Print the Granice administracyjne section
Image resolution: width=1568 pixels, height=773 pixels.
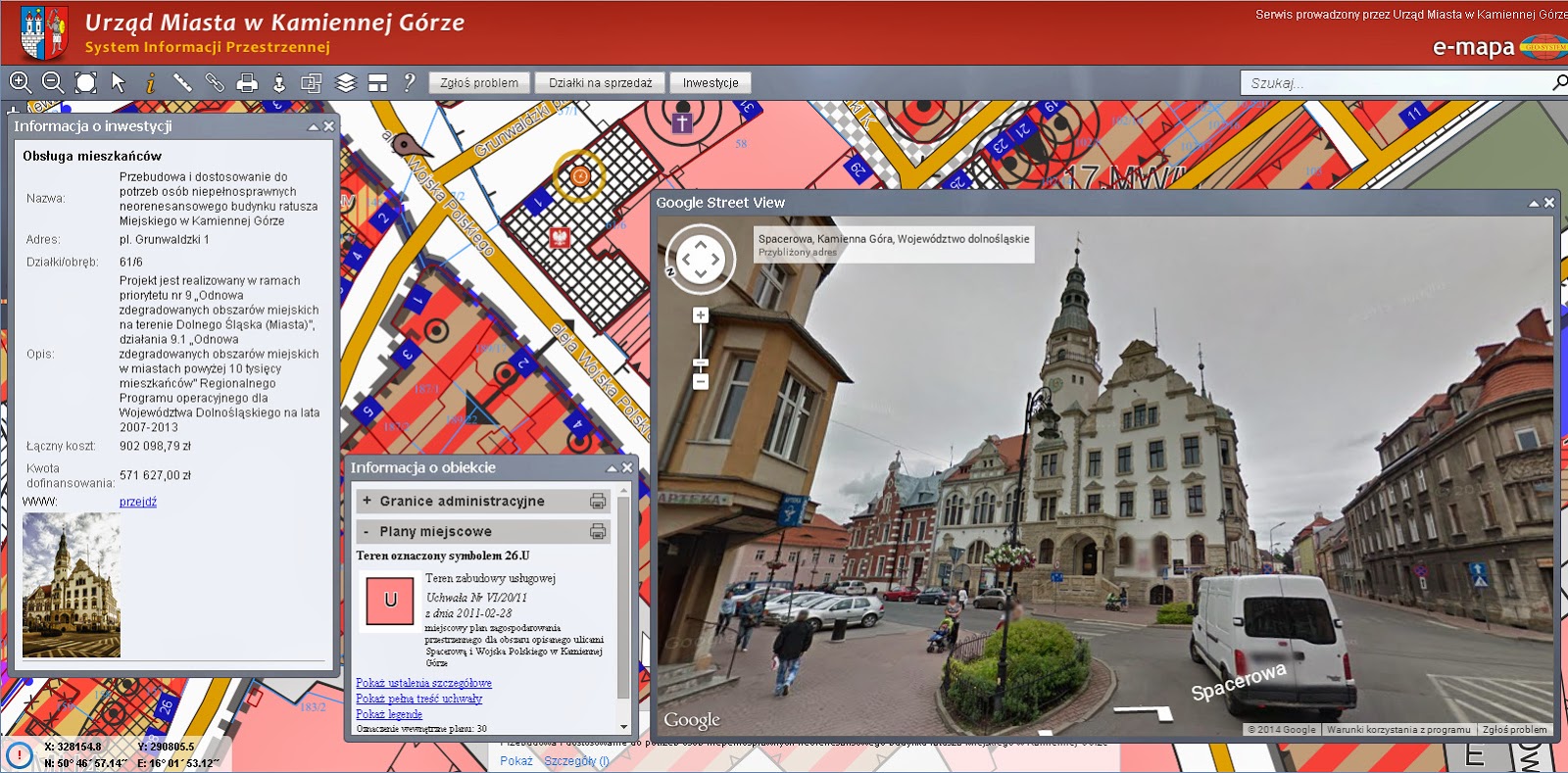point(598,501)
